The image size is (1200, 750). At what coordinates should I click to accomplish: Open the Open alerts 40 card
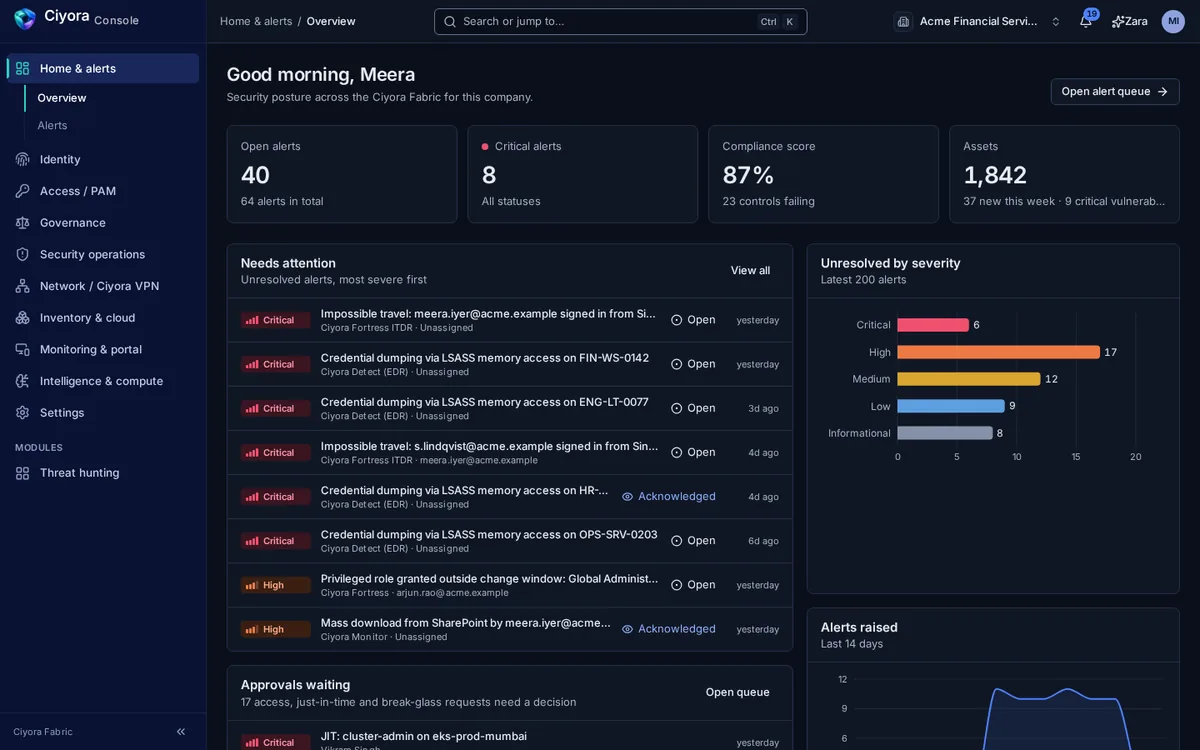[x=341, y=174]
